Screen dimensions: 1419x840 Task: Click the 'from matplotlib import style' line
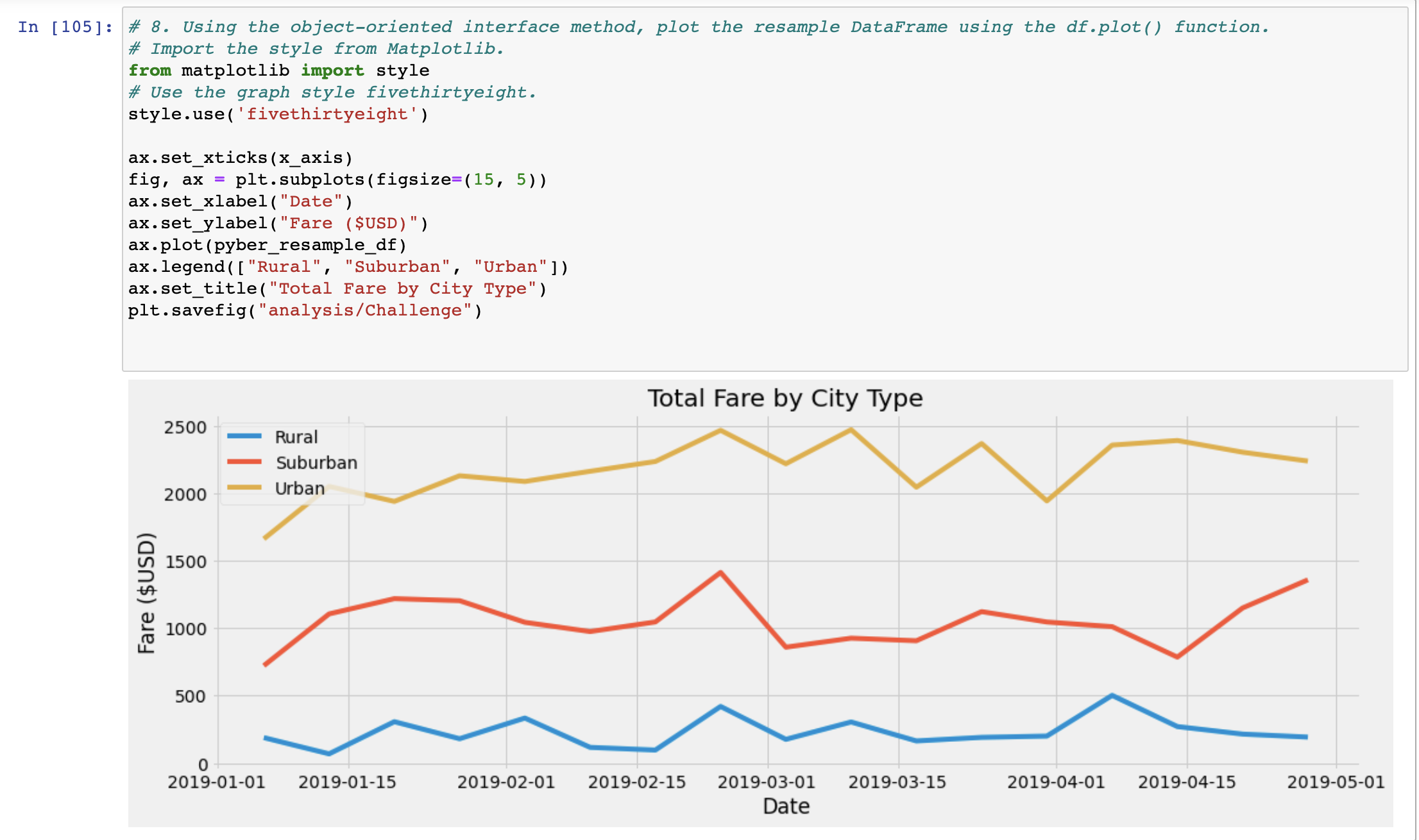[278, 71]
